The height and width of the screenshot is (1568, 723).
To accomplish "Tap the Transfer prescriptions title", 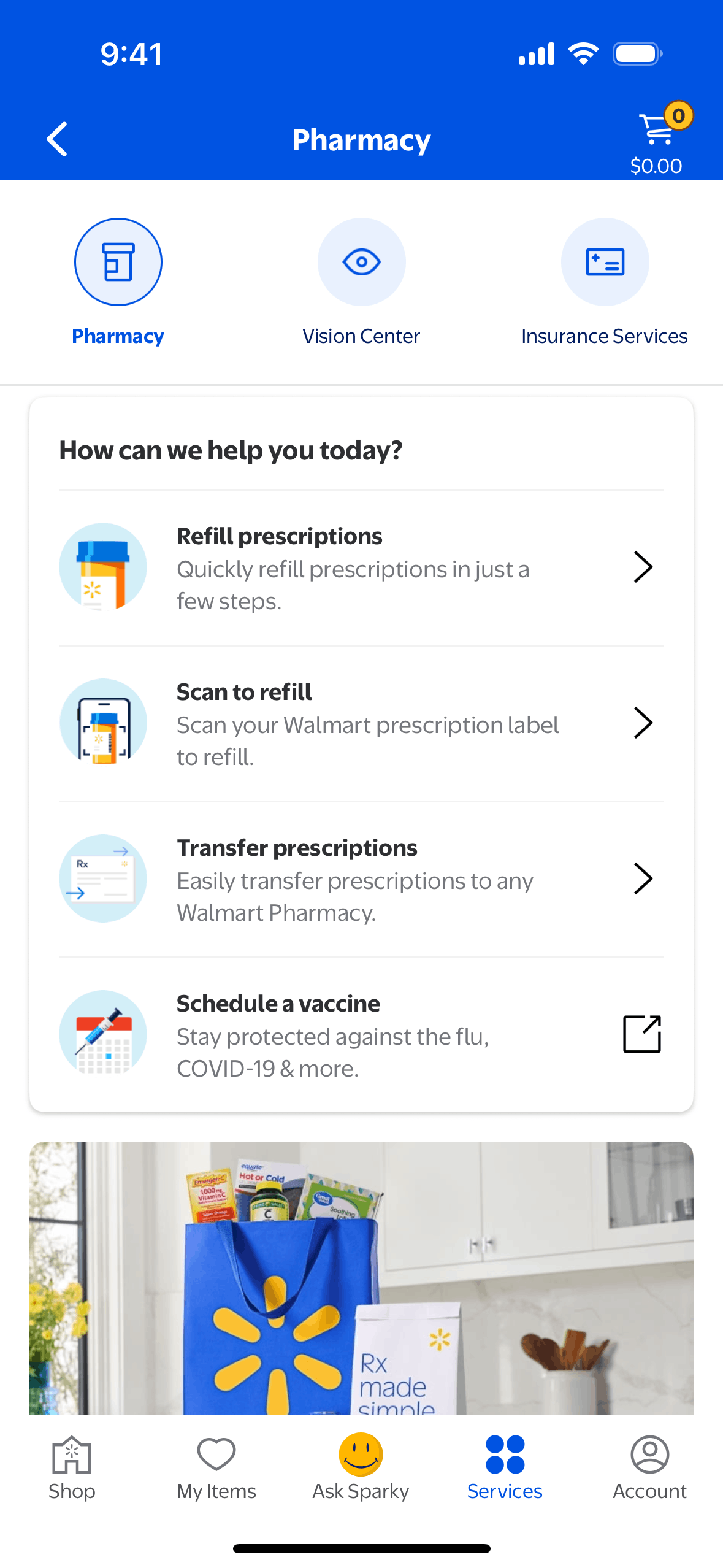I will [x=297, y=848].
